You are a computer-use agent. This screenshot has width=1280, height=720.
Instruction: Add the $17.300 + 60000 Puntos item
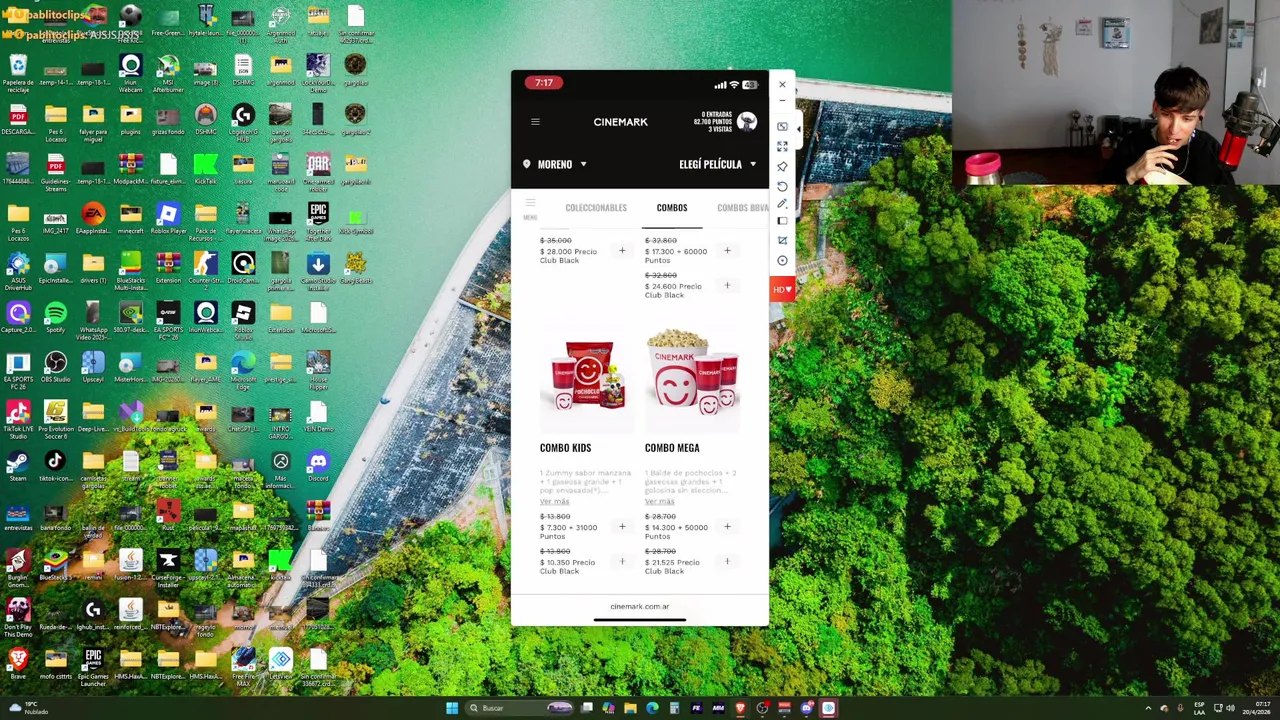727,251
